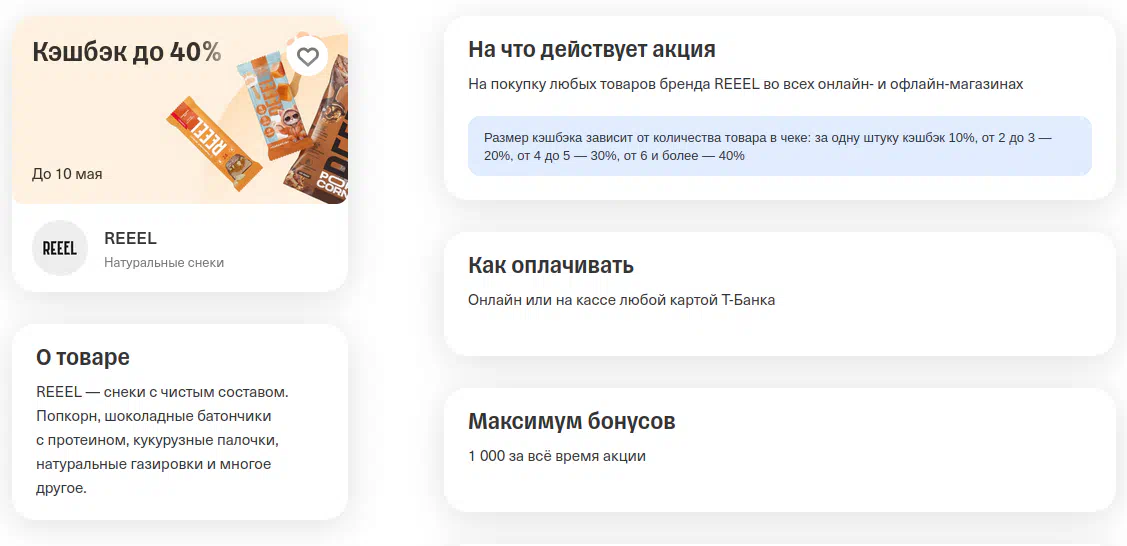
Task: Select the "О товаре" heading
Action: point(83,357)
